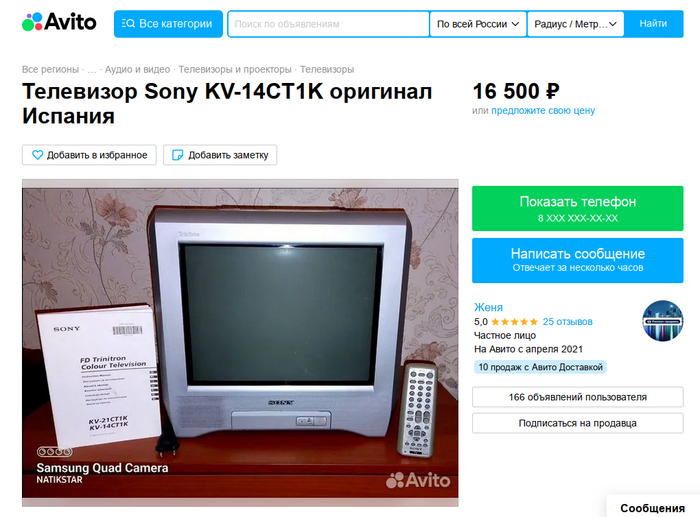This screenshot has height=517, width=700.
Task: Click the search-list icon in Все категории
Action: pos(128,24)
